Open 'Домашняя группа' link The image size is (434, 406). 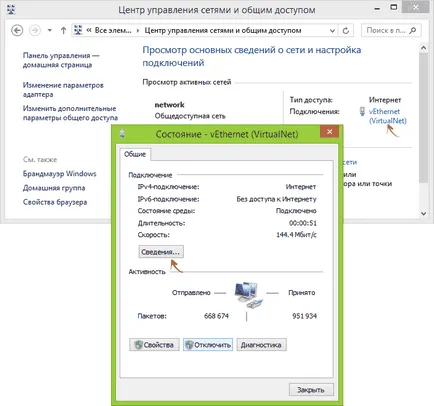[x=54, y=188]
